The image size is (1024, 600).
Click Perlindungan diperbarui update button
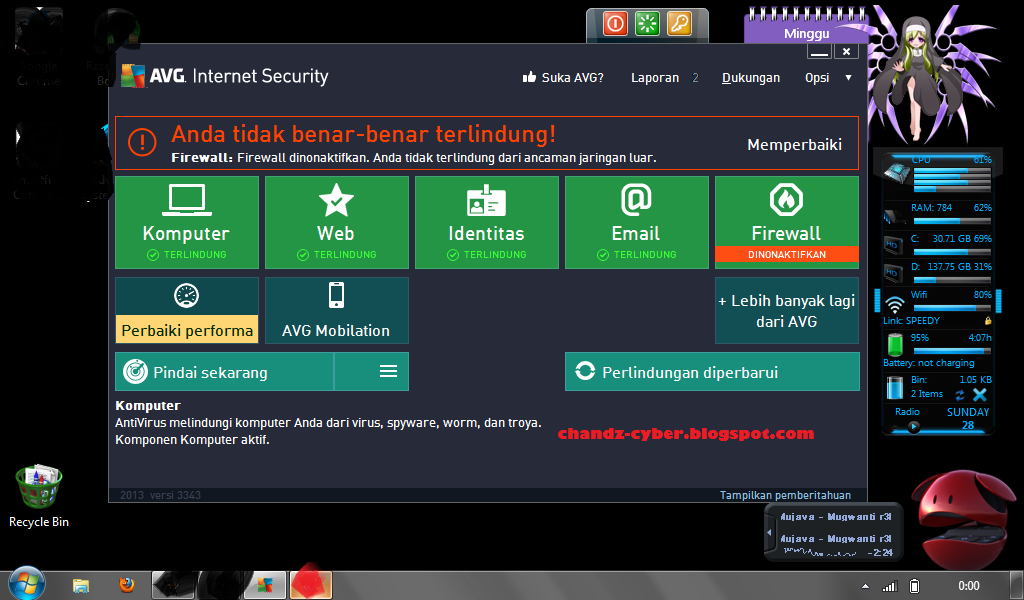coord(712,371)
